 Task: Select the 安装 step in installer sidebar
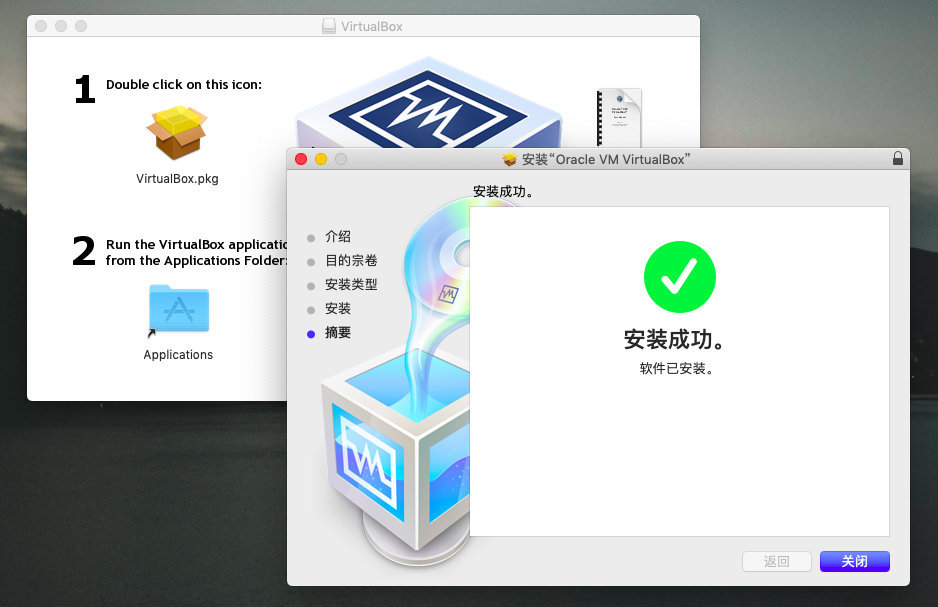(x=337, y=309)
